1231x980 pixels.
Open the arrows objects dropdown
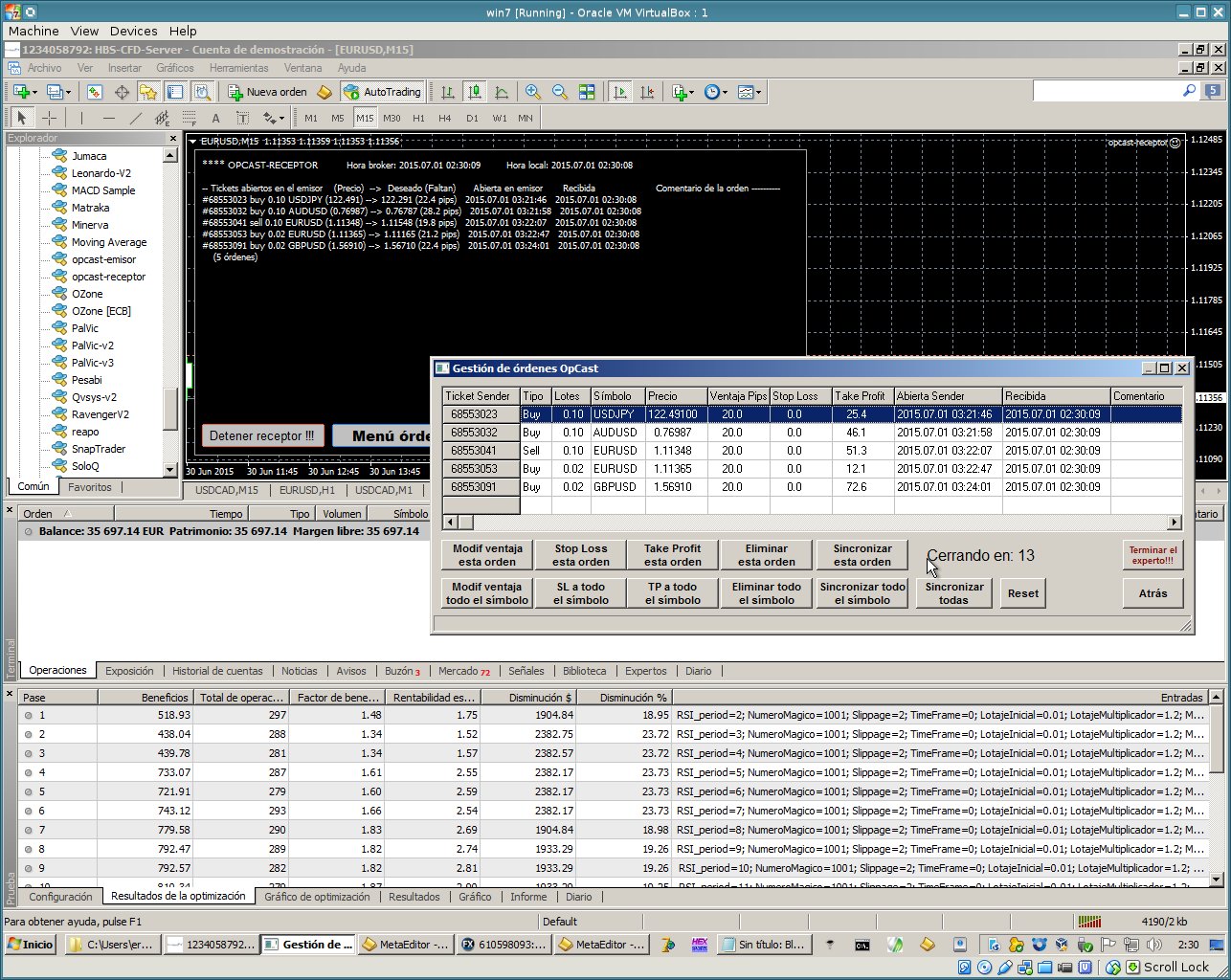(274, 118)
